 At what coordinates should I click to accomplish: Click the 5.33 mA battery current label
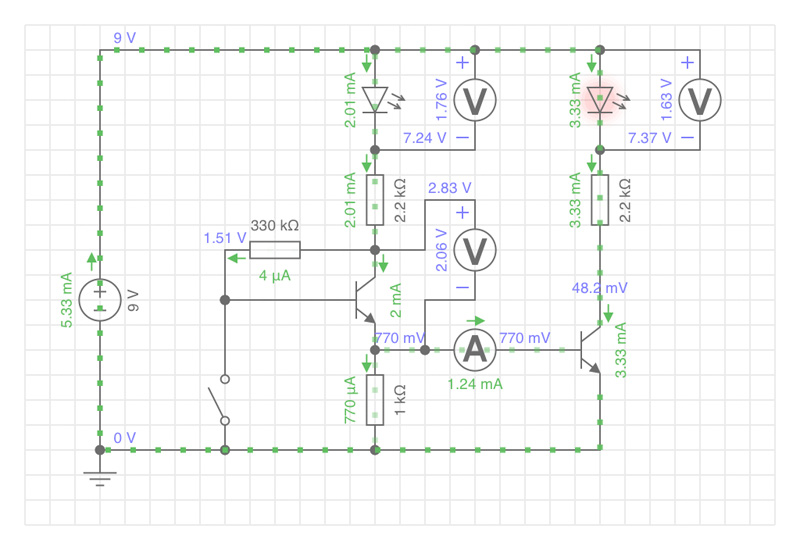(x=66, y=300)
